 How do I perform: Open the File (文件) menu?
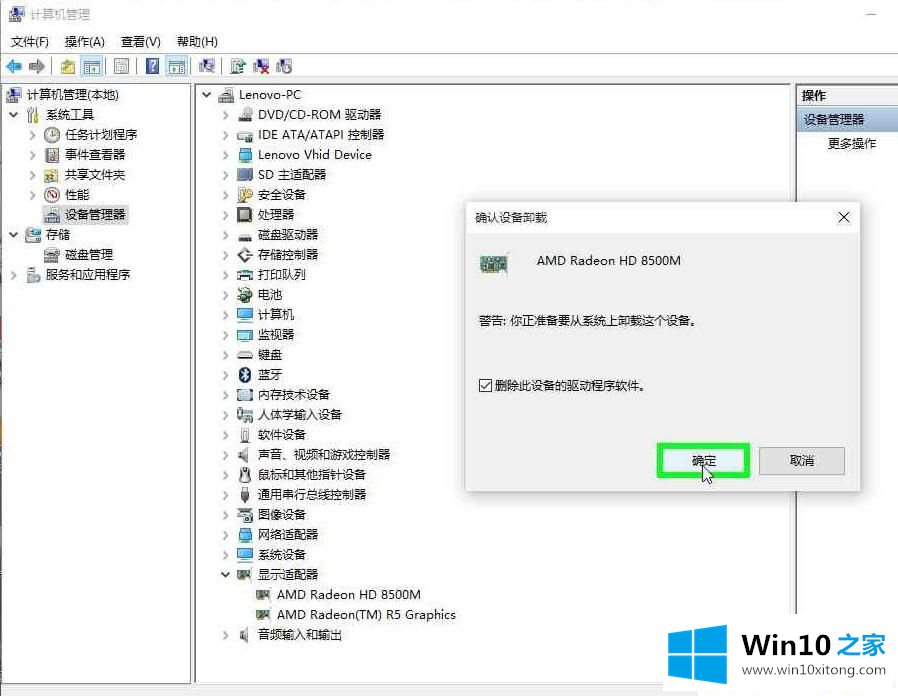point(30,41)
